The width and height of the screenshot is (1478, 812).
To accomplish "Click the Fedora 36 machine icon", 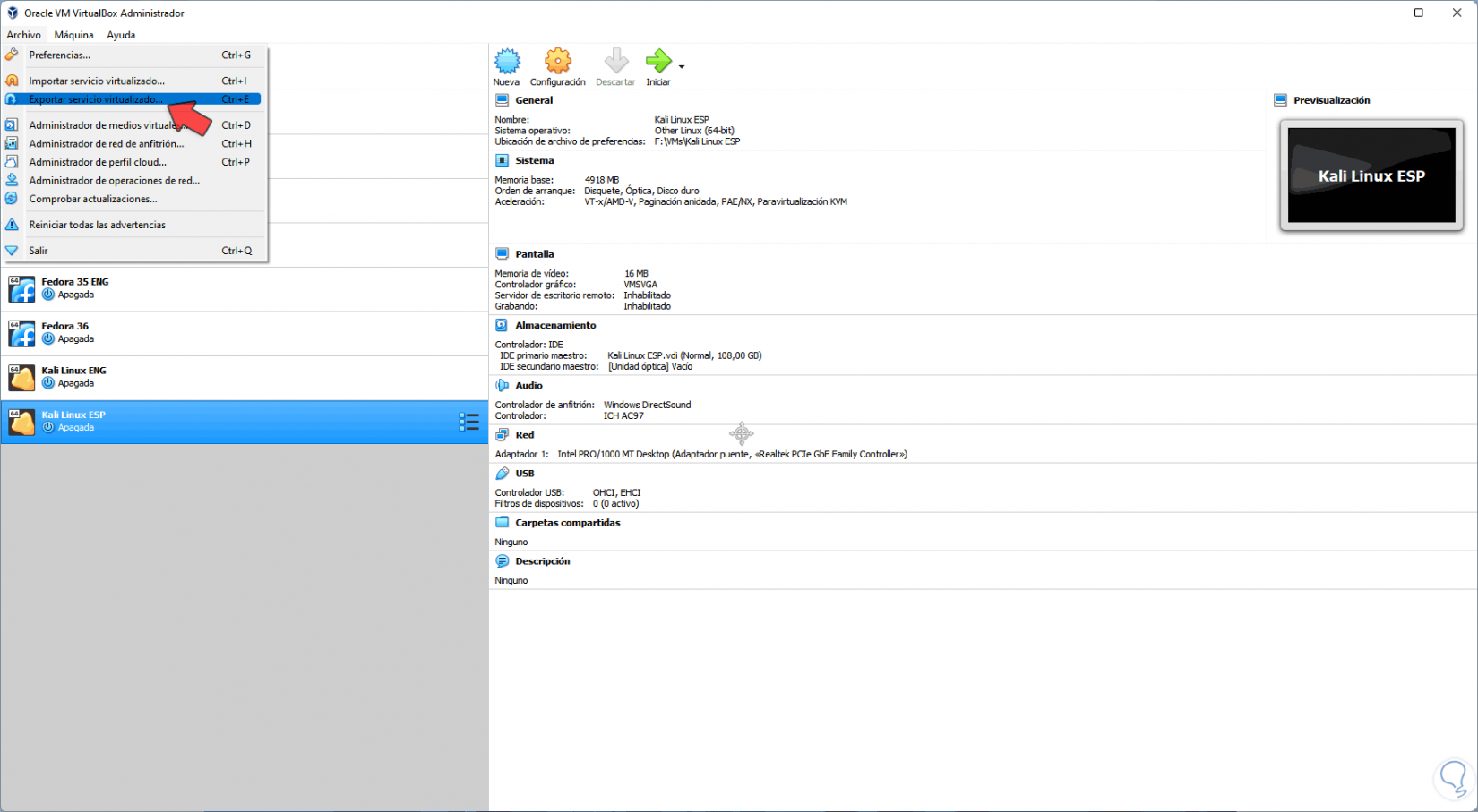I will click(x=21, y=333).
